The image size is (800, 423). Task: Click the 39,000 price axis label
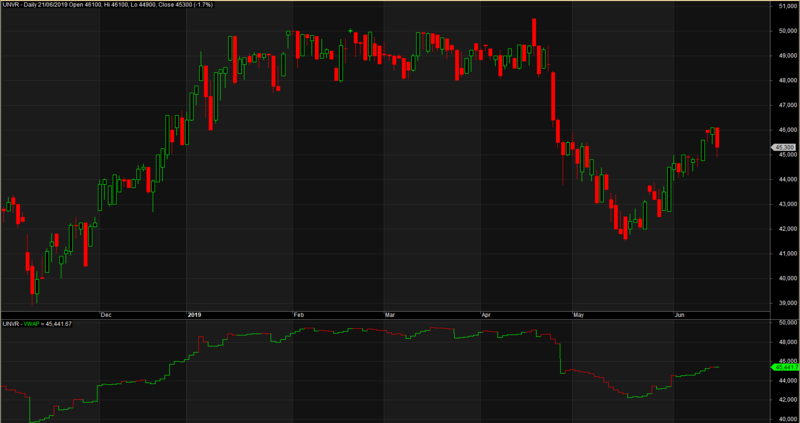click(789, 303)
